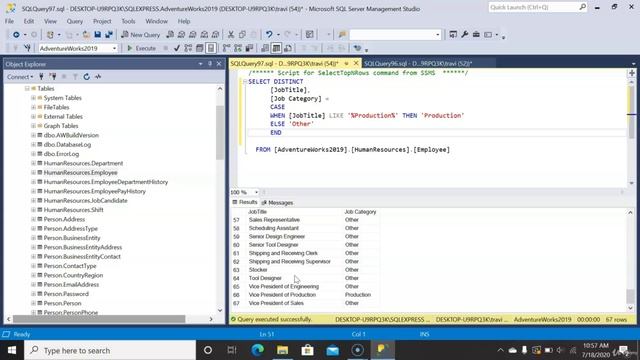This screenshot has height=360, width=640.
Task: Click the Quick Launch search field
Action: [533, 7]
